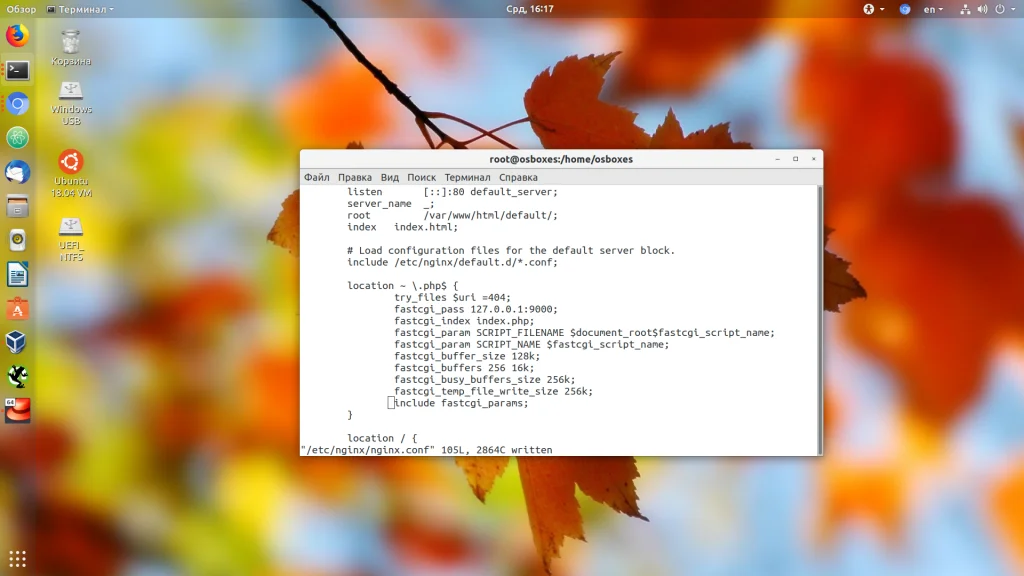
Task: Show all applications grid
Action: click(x=18, y=558)
